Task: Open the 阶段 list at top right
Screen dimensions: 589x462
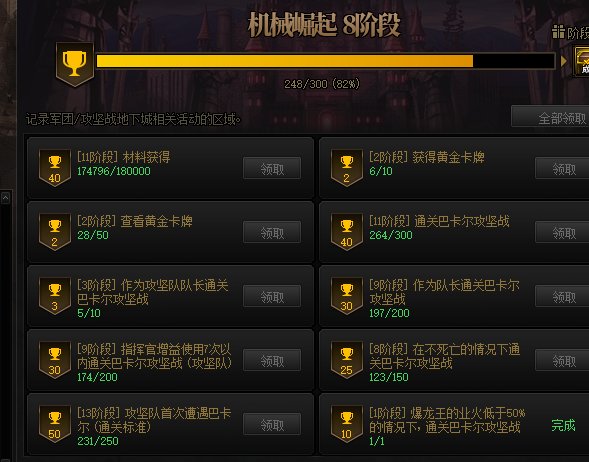Action: (571, 33)
